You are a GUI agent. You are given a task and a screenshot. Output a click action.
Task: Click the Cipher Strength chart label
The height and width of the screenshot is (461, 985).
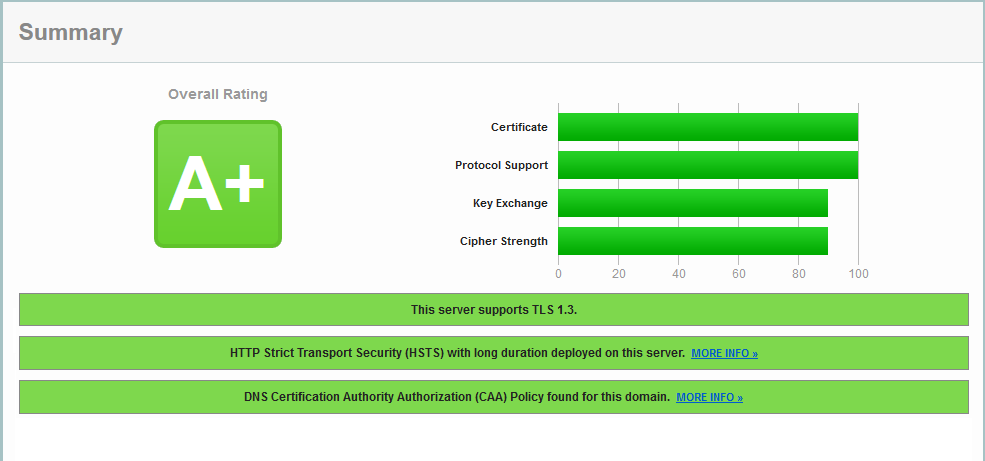(504, 241)
